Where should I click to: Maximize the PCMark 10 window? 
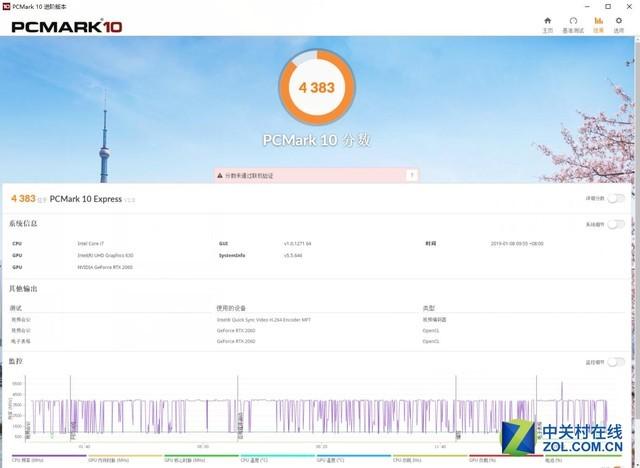[608, 7]
